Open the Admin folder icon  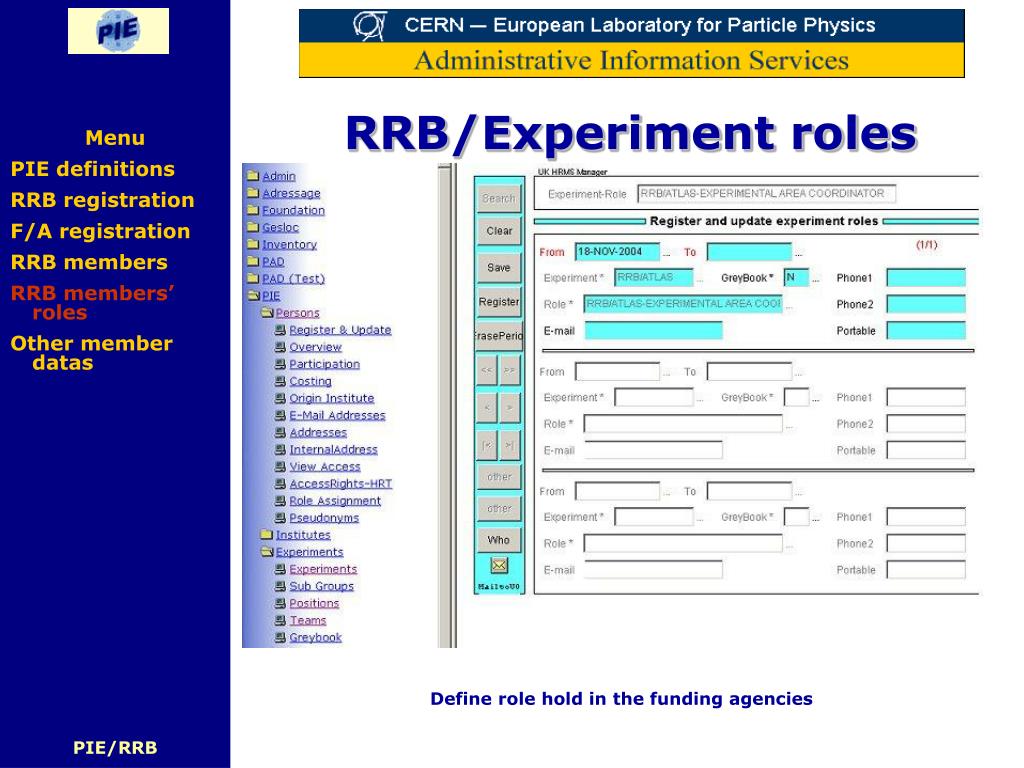pos(253,176)
